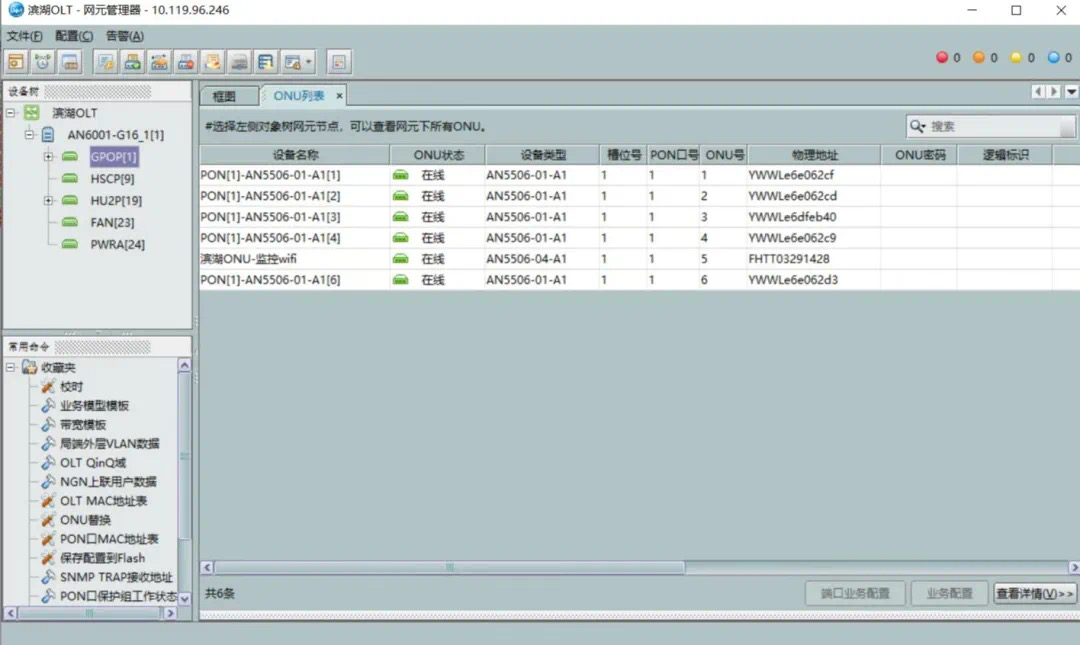Click the command panel scroll-down arrow
Image resolution: width=1080 pixels, height=645 pixels.
pyautogui.click(x=185, y=599)
